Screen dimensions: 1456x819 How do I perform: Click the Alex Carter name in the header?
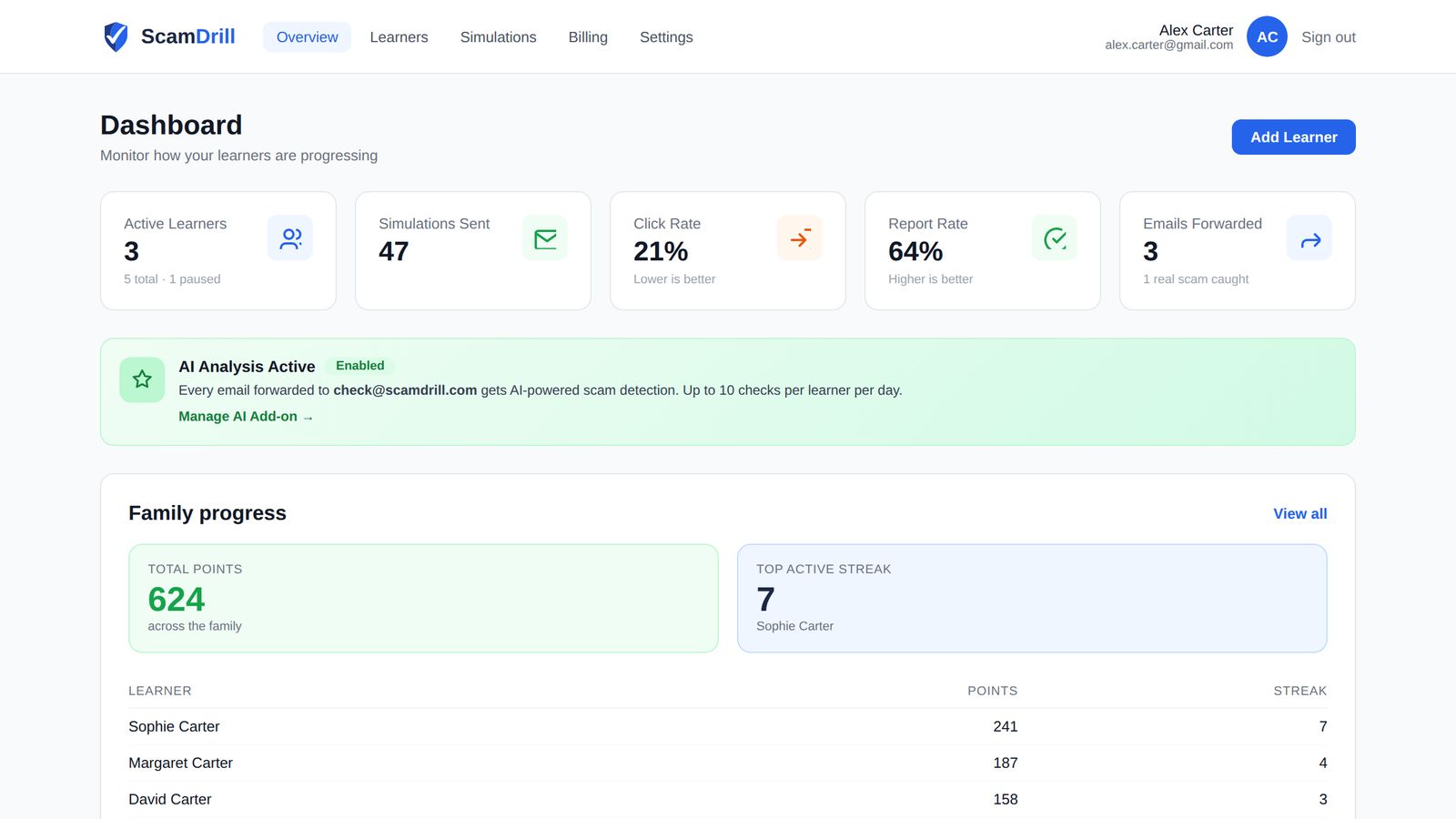1196,30
